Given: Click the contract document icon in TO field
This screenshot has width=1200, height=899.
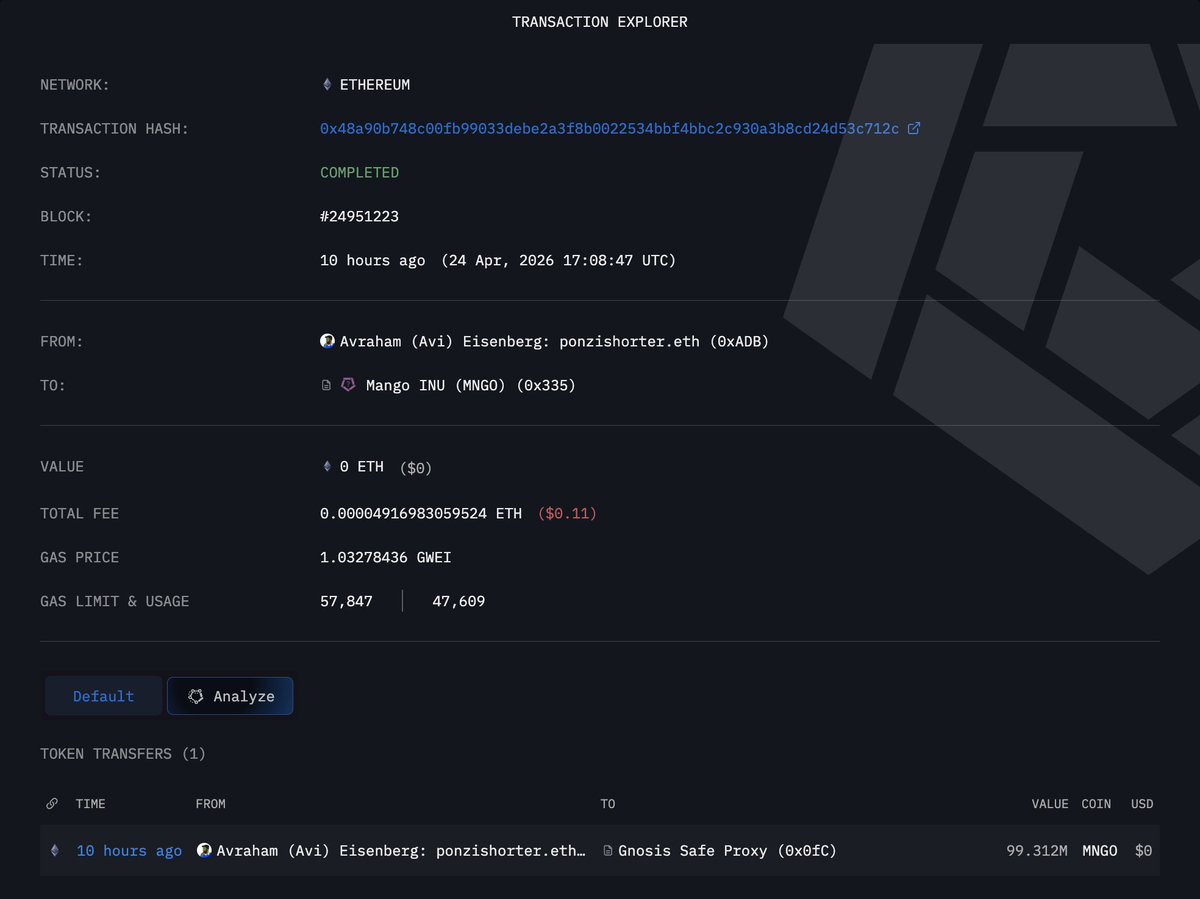Looking at the screenshot, I should tap(326, 385).
